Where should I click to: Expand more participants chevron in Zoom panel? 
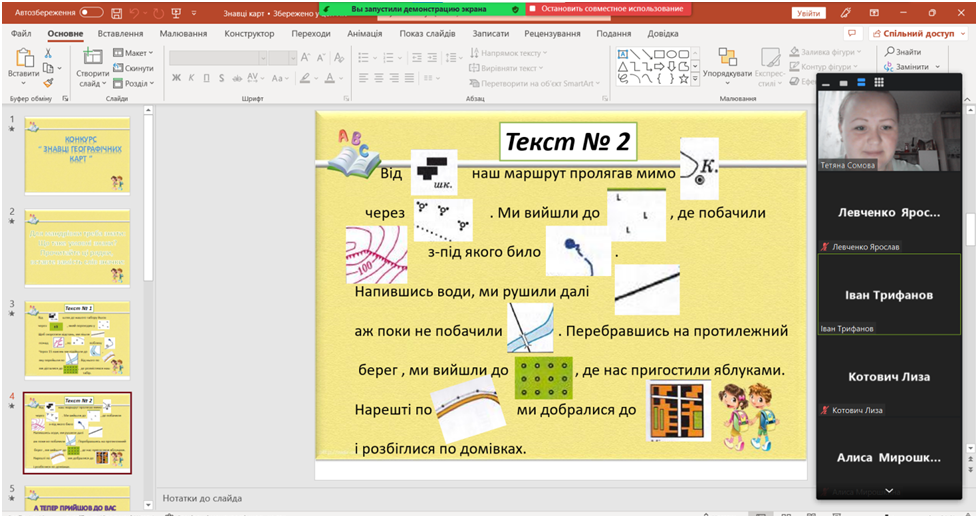click(889, 491)
